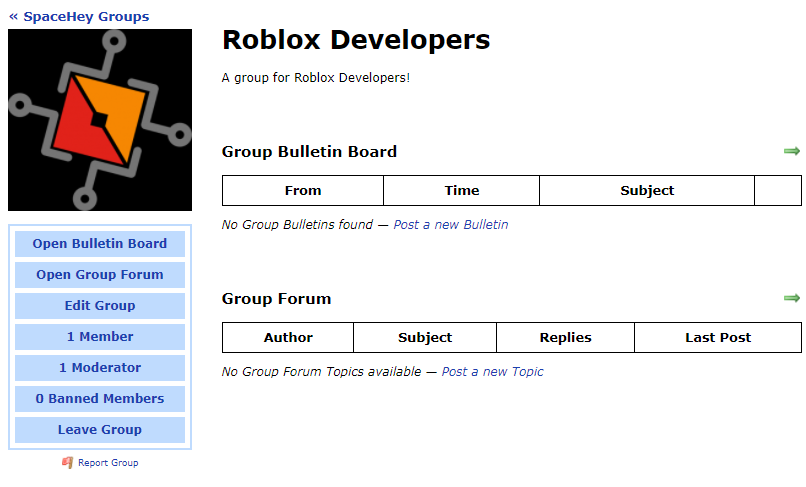Click the green arrow beside Group Bulletin Board

[x=792, y=151]
